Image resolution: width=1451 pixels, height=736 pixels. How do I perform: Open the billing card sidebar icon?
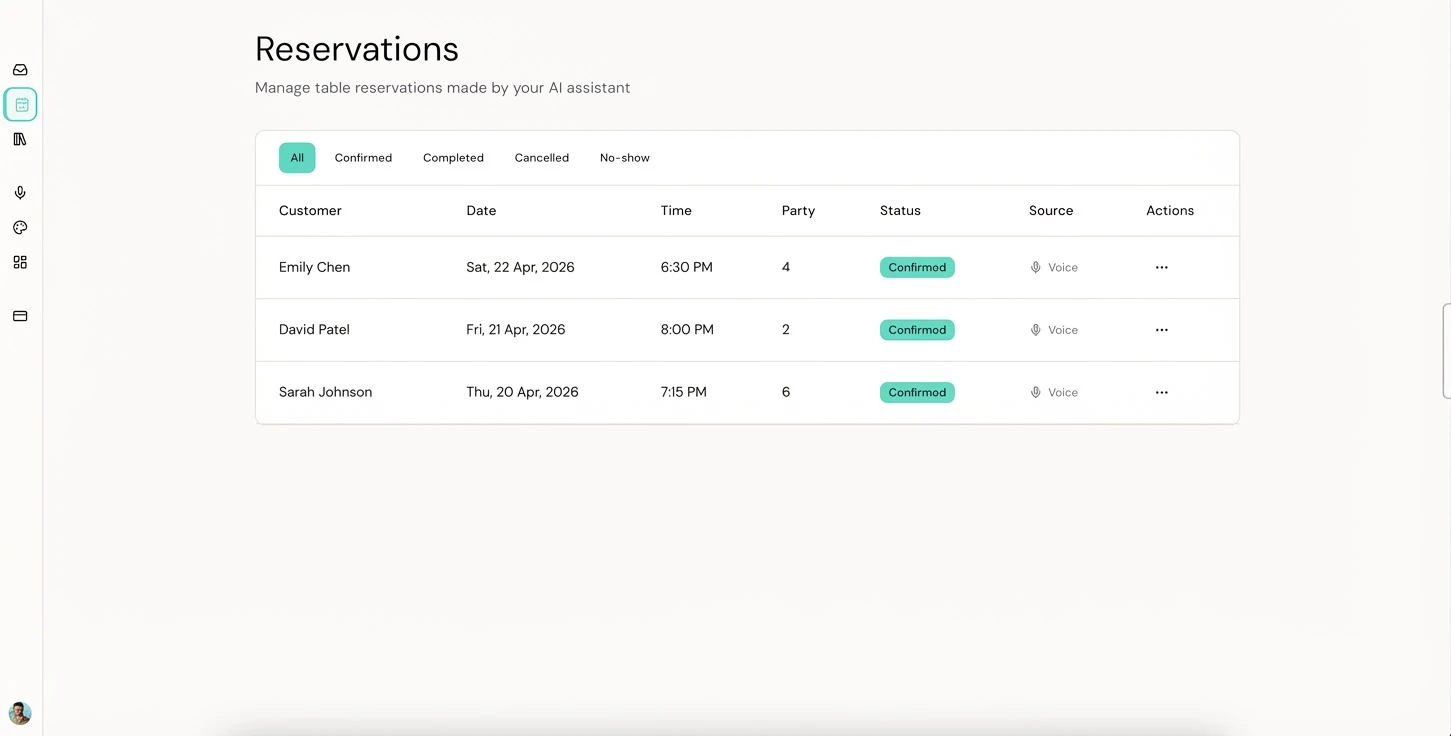tap(20, 316)
